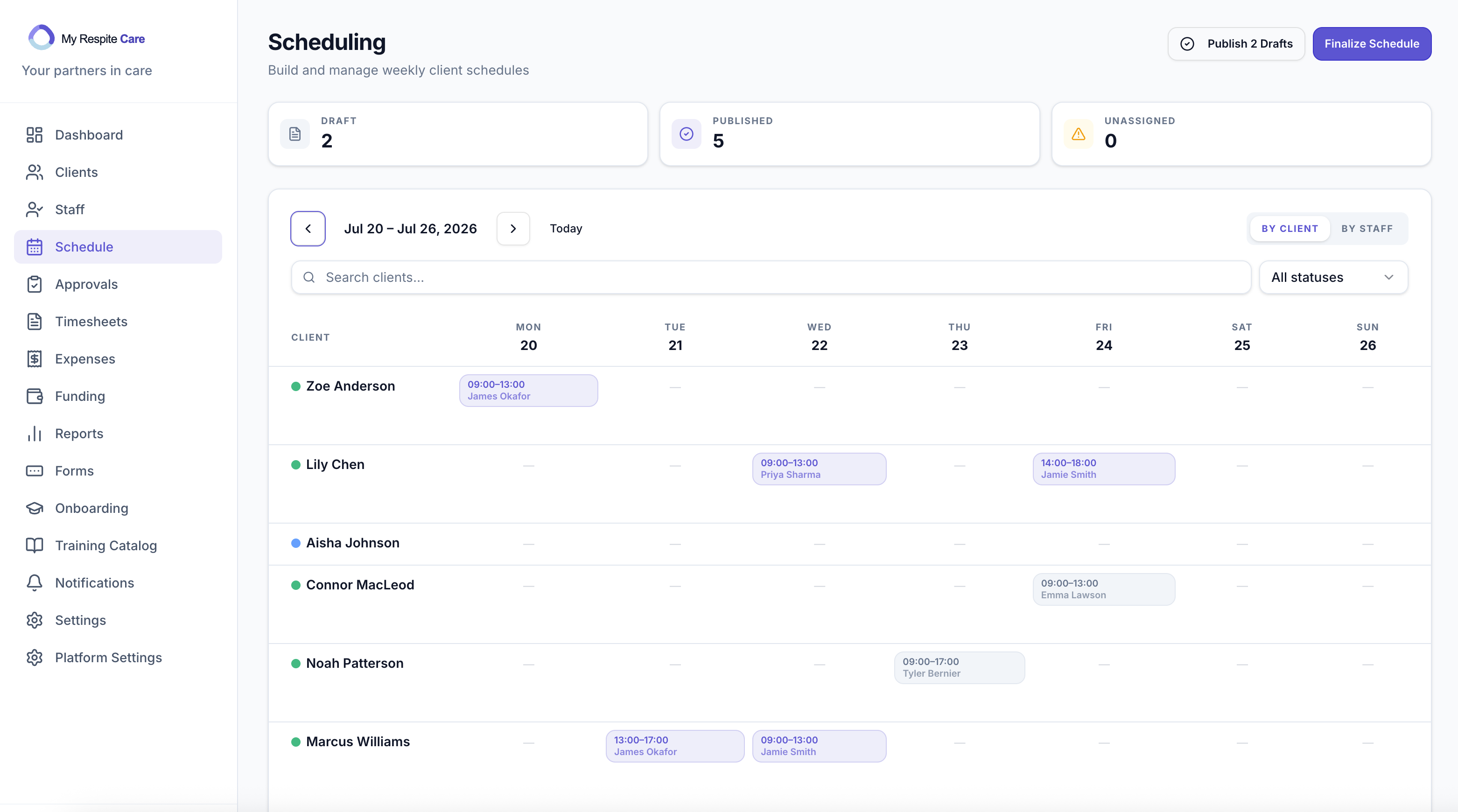The image size is (1458, 812).
Task: Open Zoe Anderson's Monday shift with James Okafor
Action: pyautogui.click(x=529, y=391)
